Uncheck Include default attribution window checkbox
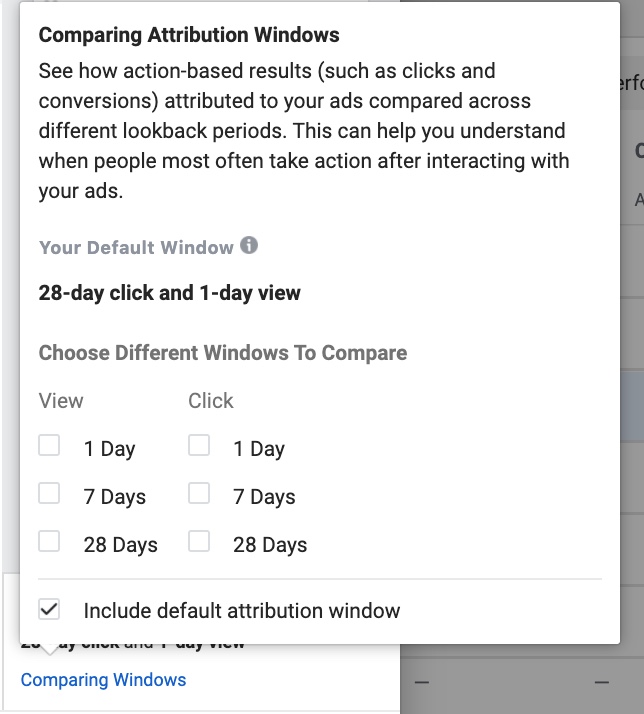 [x=49, y=609]
